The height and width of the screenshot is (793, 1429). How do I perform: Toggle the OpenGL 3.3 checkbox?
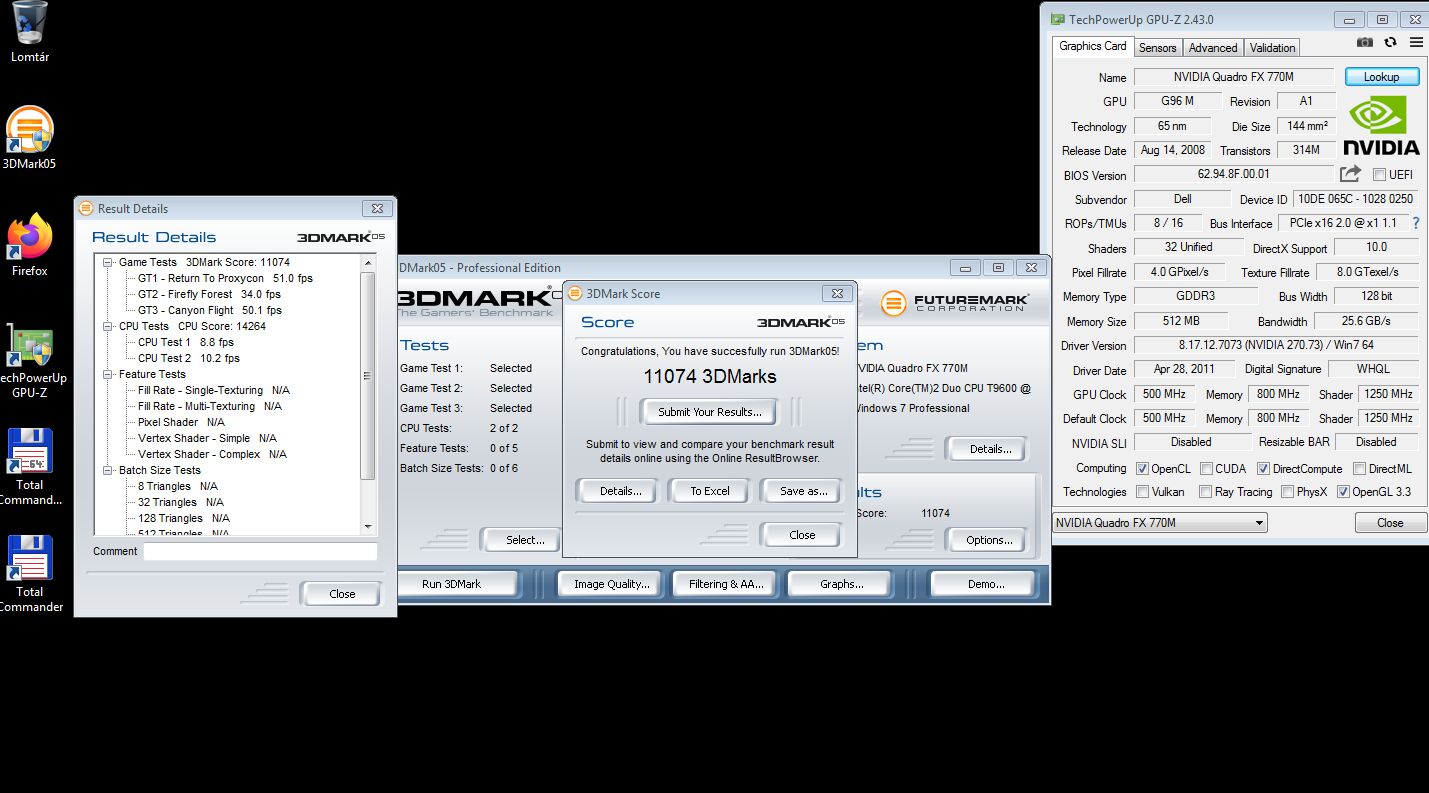click(x=1343, y=492)
